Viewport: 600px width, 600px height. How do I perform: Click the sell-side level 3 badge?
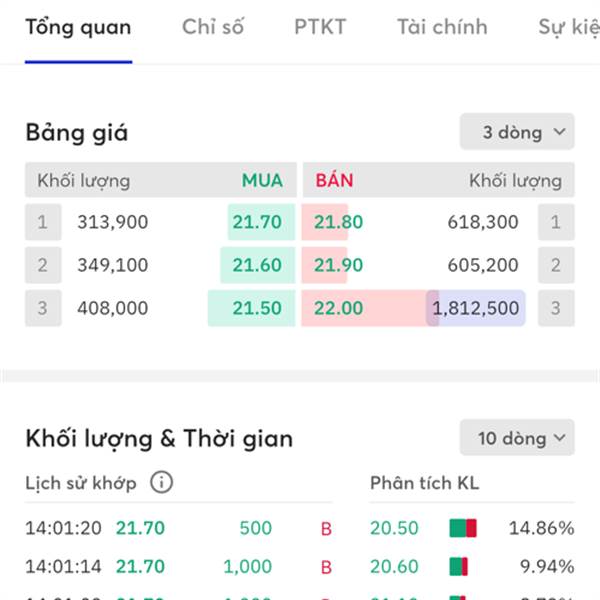pos(556,308)
